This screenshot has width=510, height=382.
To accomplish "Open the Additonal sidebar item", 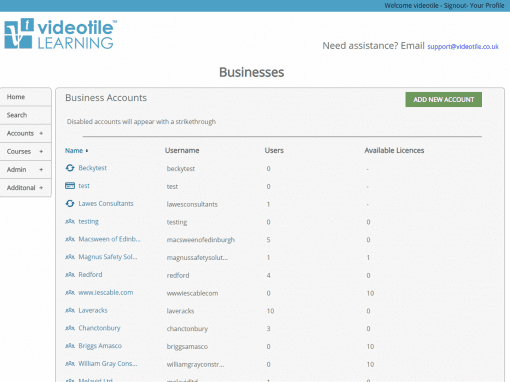I will [x=26, y=188].
